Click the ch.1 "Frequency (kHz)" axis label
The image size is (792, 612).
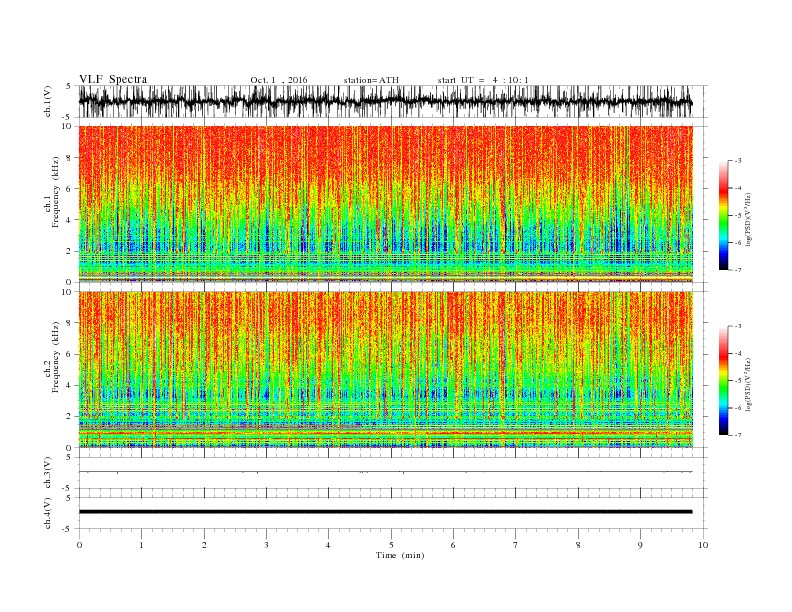coord(56,192)
